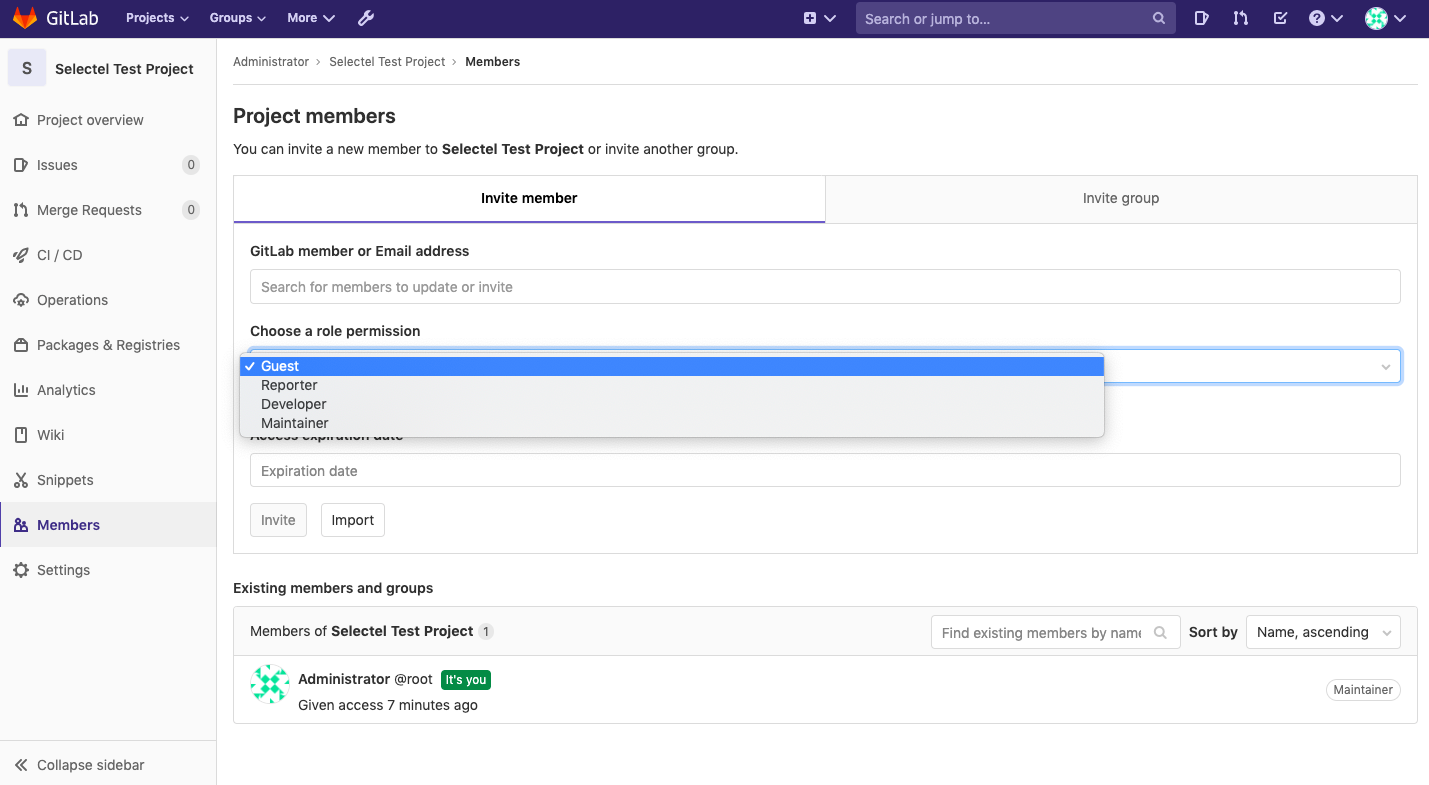This screenshot has width=1429, height=785.
Task: Click the GitLab fox logo
Action: pyautogui.click(x=25, y=18)
